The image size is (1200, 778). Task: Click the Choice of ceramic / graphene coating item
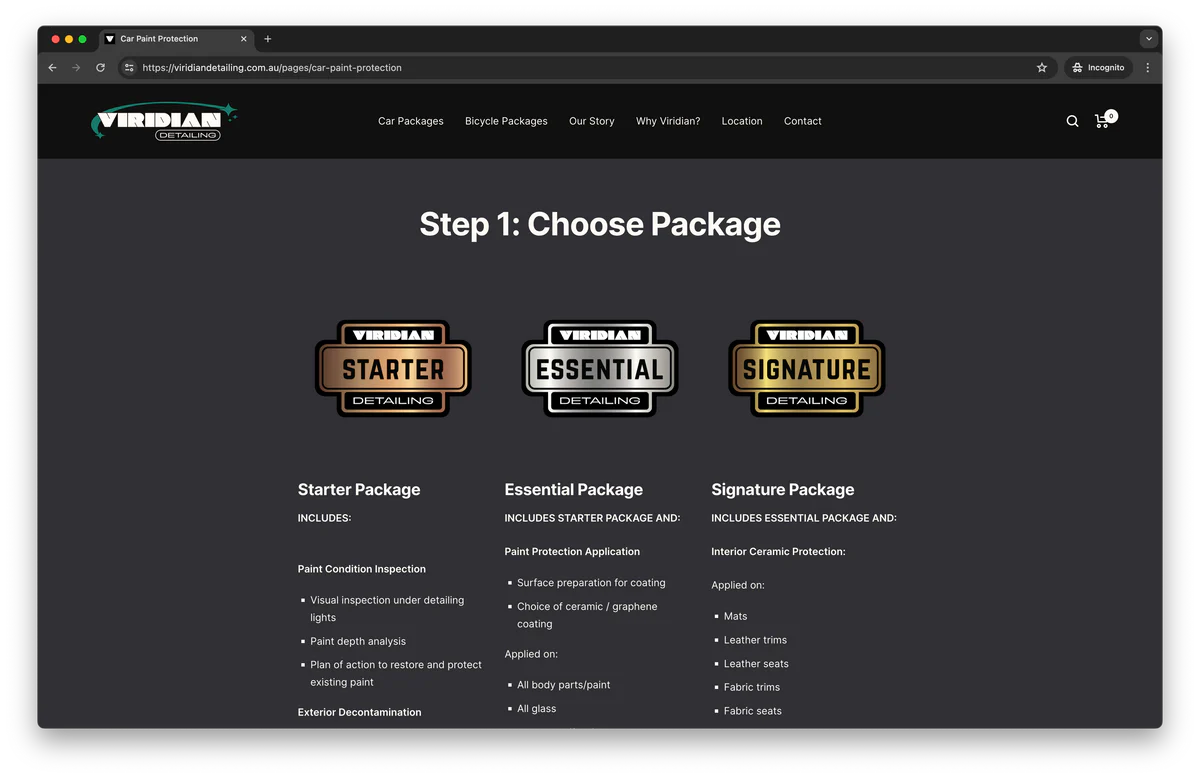coord(587,615)
